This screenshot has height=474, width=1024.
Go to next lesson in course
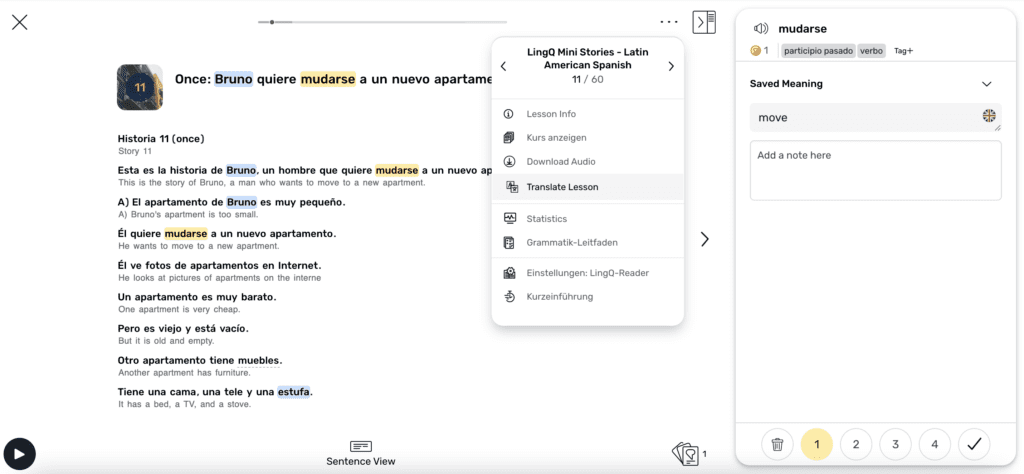click(x=671, y=66)
